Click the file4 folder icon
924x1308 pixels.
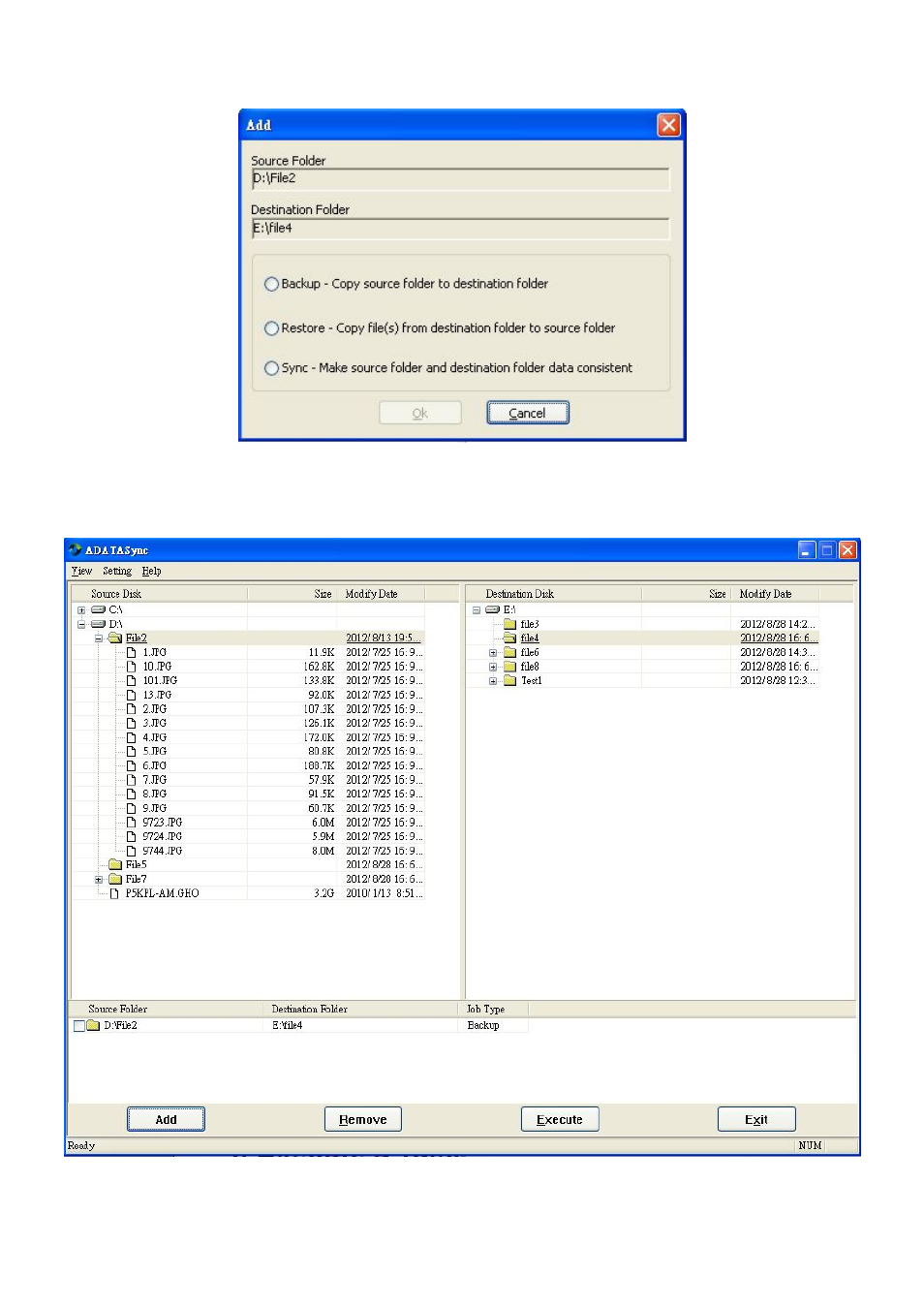click(510, 638)
